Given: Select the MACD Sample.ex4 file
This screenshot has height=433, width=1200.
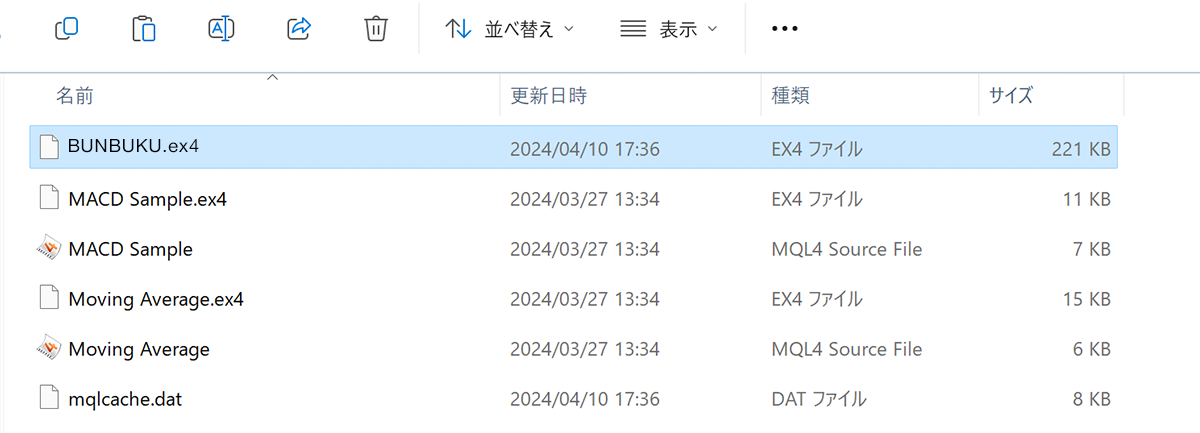Looking at the screenshot, I should 574,199.
